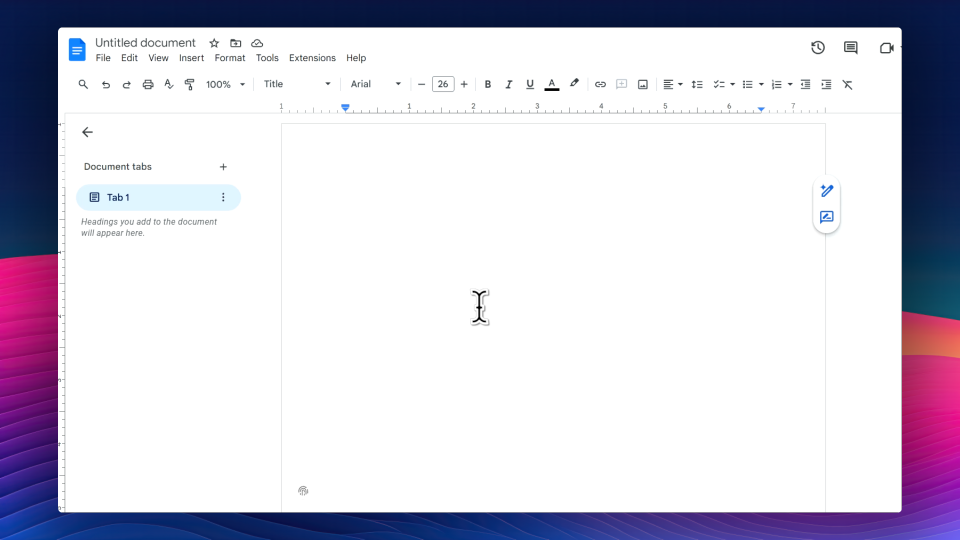Open the highlight color picker

click(x=574, y=84)
